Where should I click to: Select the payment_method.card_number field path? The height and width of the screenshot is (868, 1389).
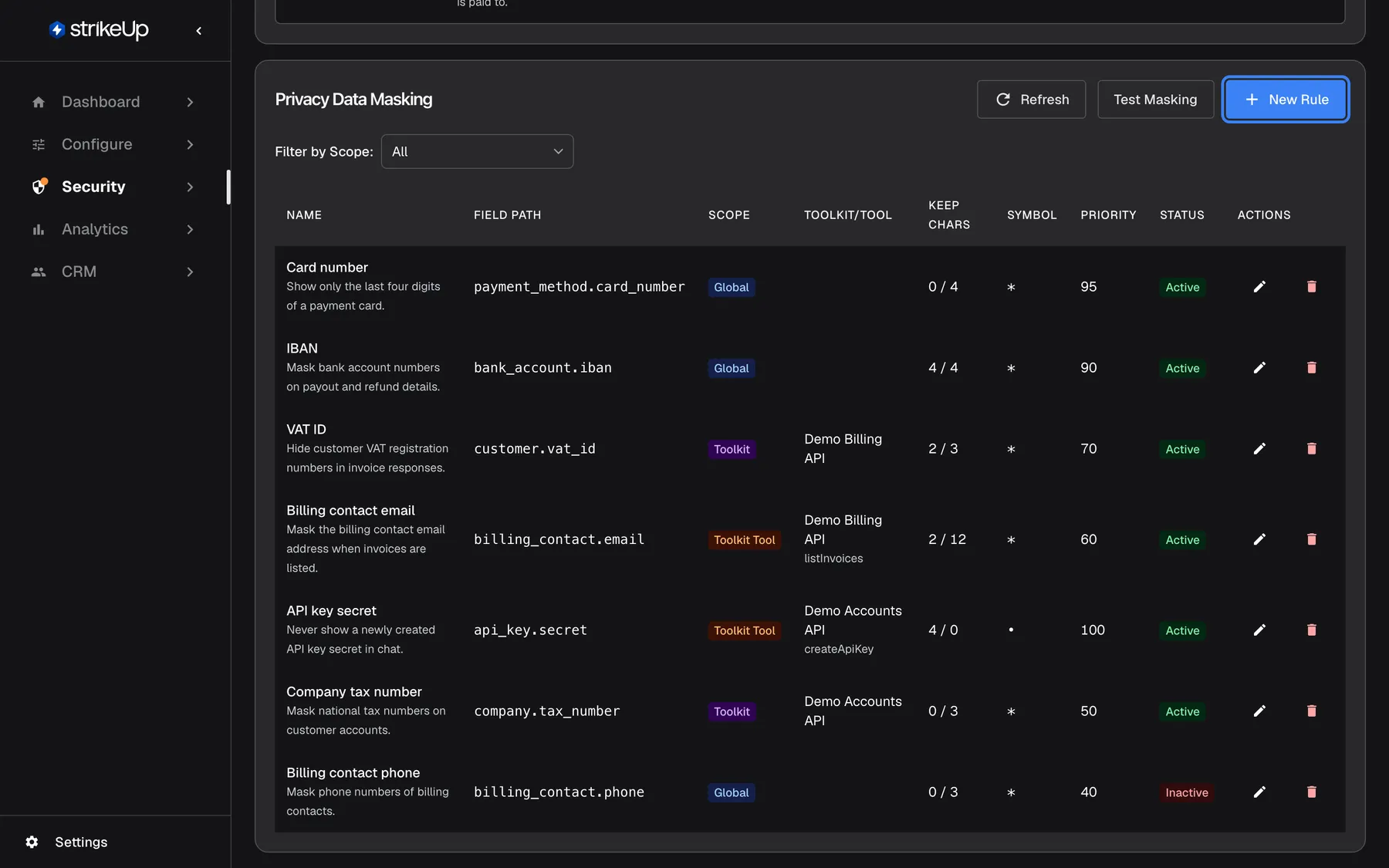click(x=580, y=287)
